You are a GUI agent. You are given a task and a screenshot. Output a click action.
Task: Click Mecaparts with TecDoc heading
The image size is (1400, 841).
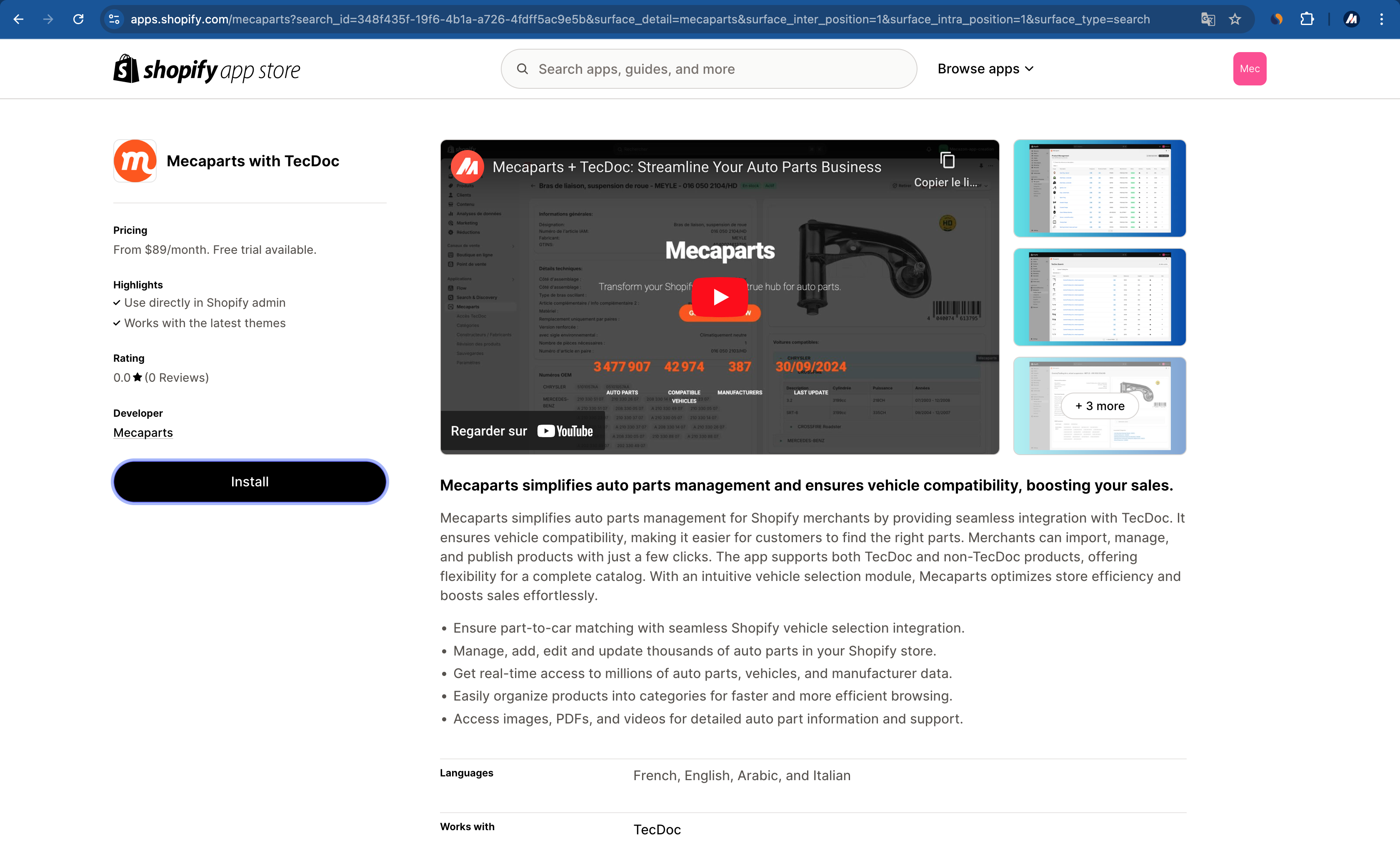pos(252,161)
